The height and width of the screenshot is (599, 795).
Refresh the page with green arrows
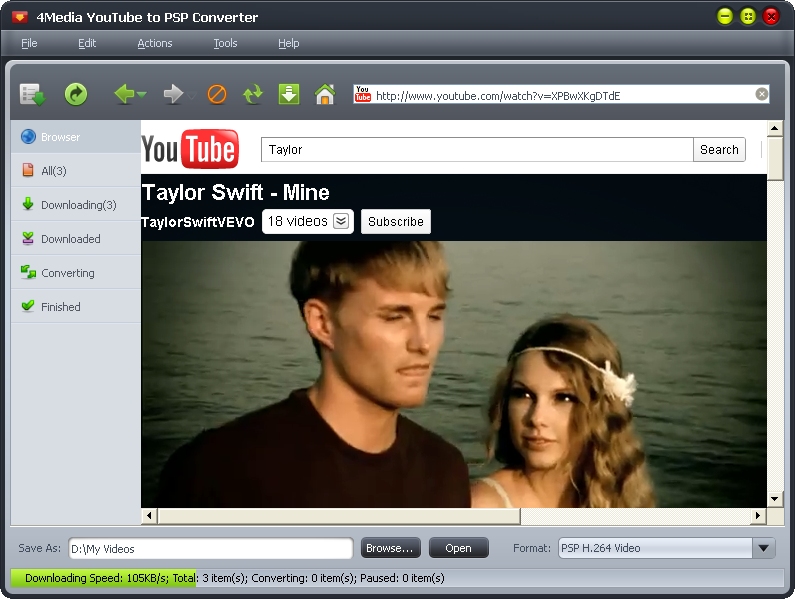pos(253,94)
